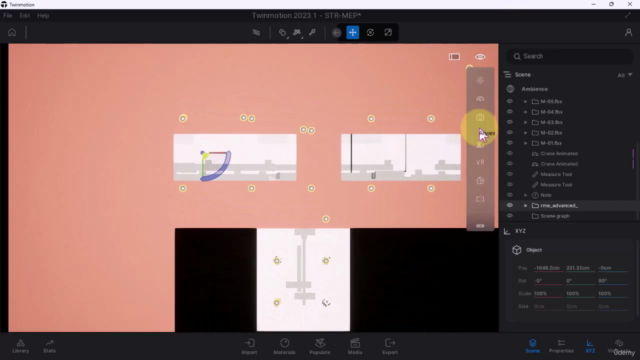This screenshot has width=640, height=360.
Task: Go to the Home screen icon
Action: point(12,32)
